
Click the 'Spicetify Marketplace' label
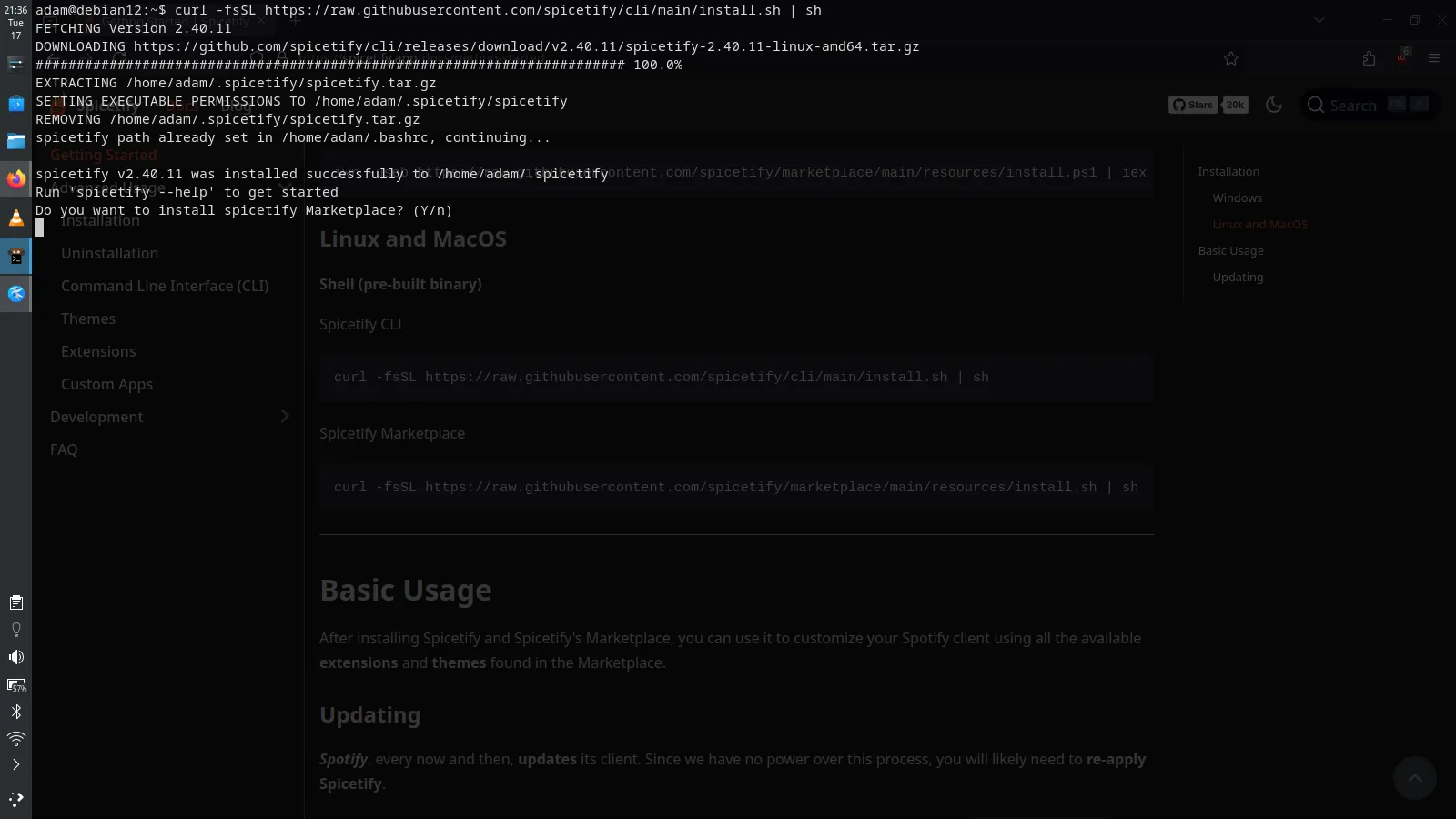[x=392, y=433]
